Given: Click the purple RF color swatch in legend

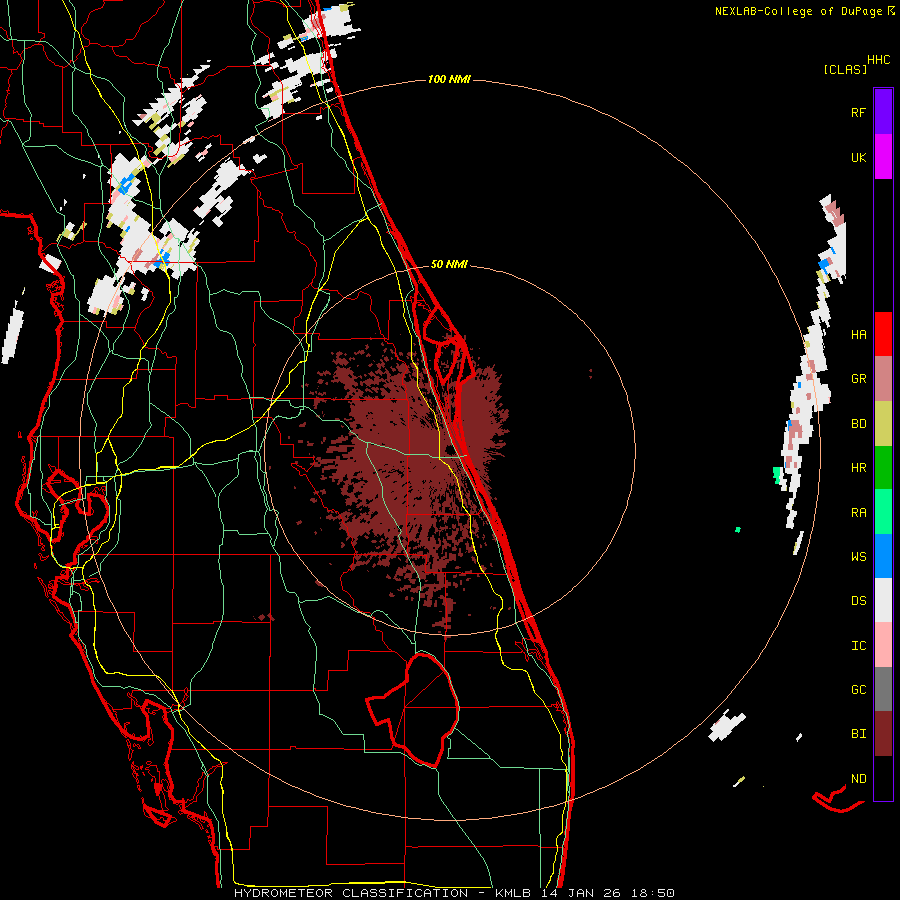Looking at the screenshot, I should tap(883, 112).
